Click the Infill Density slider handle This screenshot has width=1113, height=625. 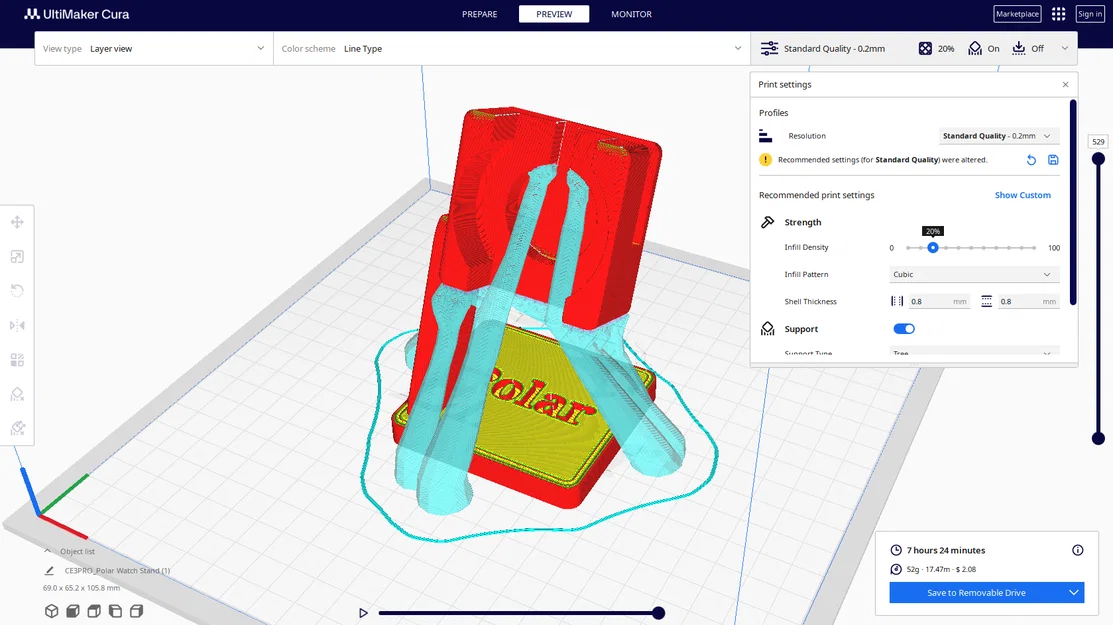[933, 248]
